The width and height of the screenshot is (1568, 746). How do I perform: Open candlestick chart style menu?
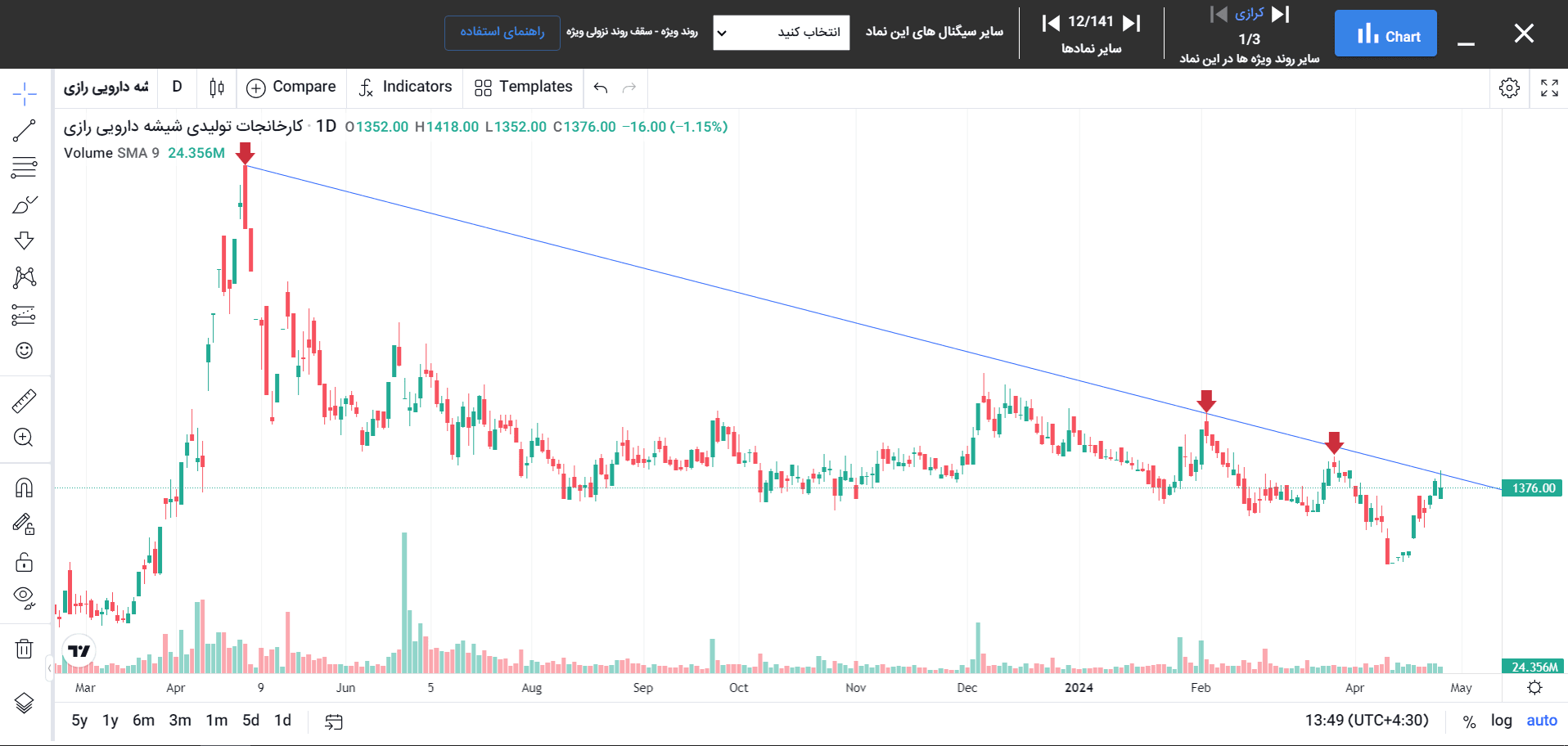pos(217,88)
